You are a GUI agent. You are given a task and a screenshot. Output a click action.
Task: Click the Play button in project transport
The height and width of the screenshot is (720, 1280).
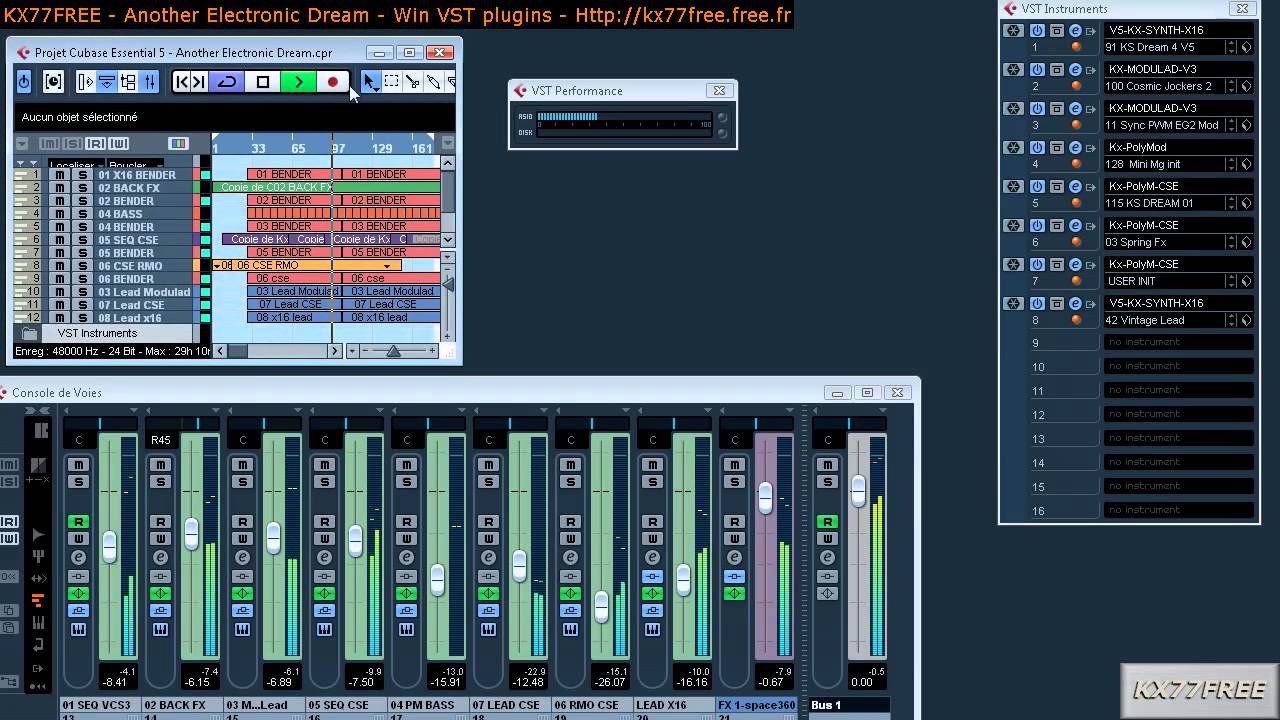(x=298, y=82)
